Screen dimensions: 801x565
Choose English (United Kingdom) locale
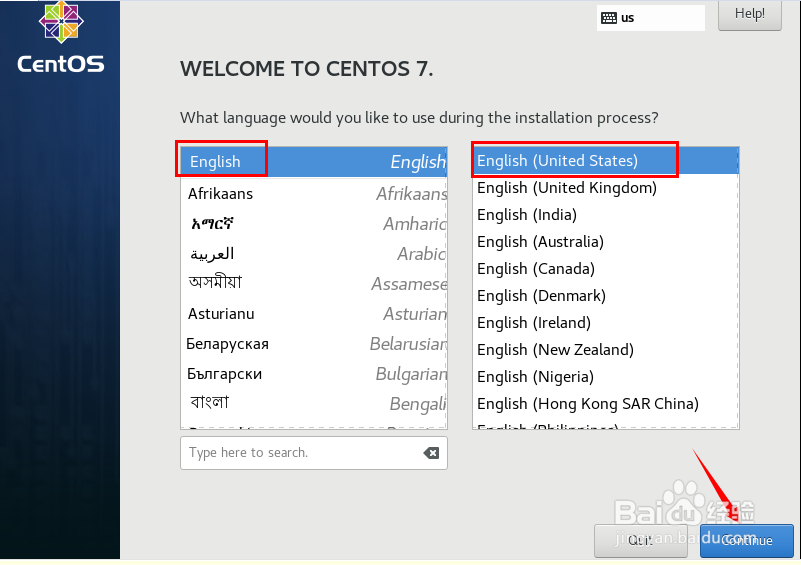pyautogui.click(x=605, y=188)
